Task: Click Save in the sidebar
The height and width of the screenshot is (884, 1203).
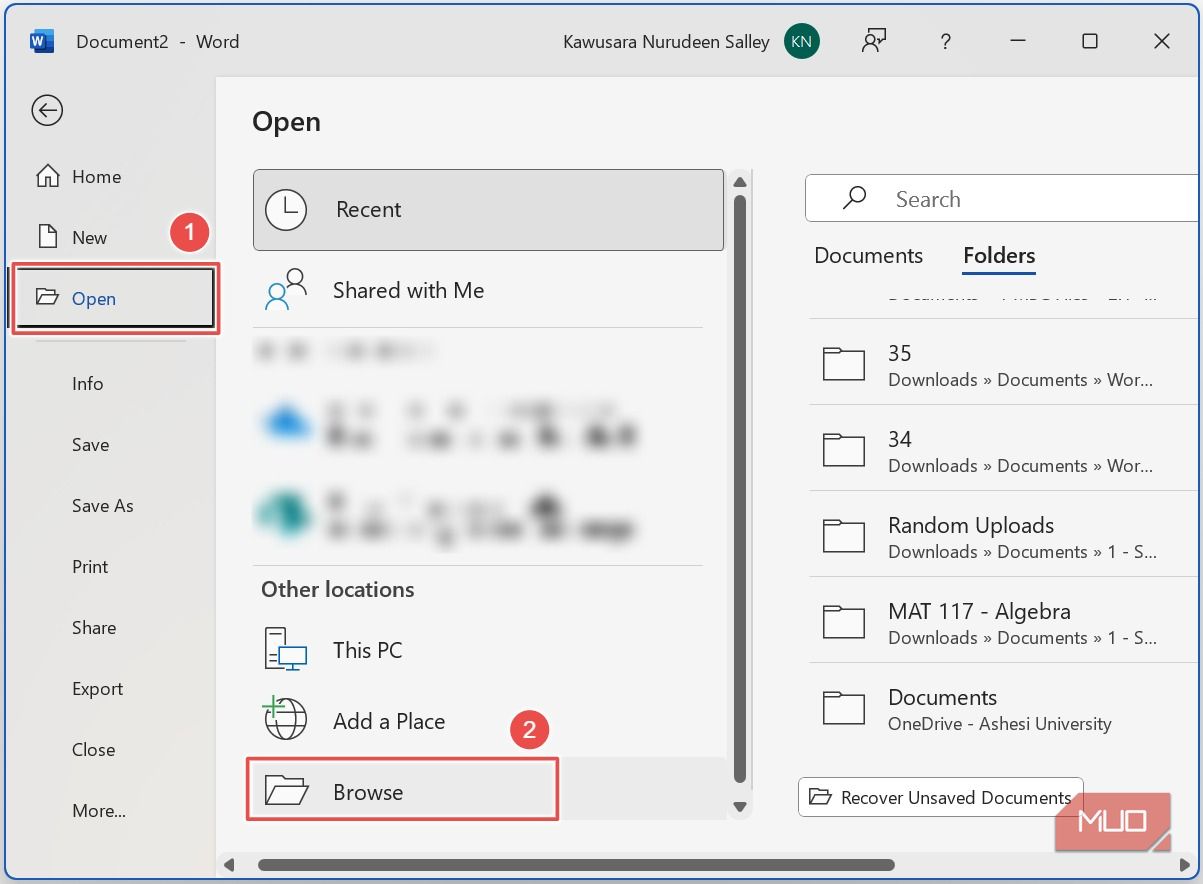Action: (x=91, y=445)
